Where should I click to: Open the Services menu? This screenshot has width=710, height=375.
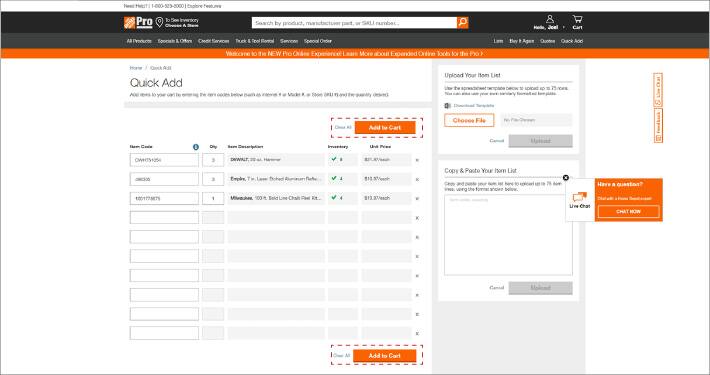[x=289, y=41]
